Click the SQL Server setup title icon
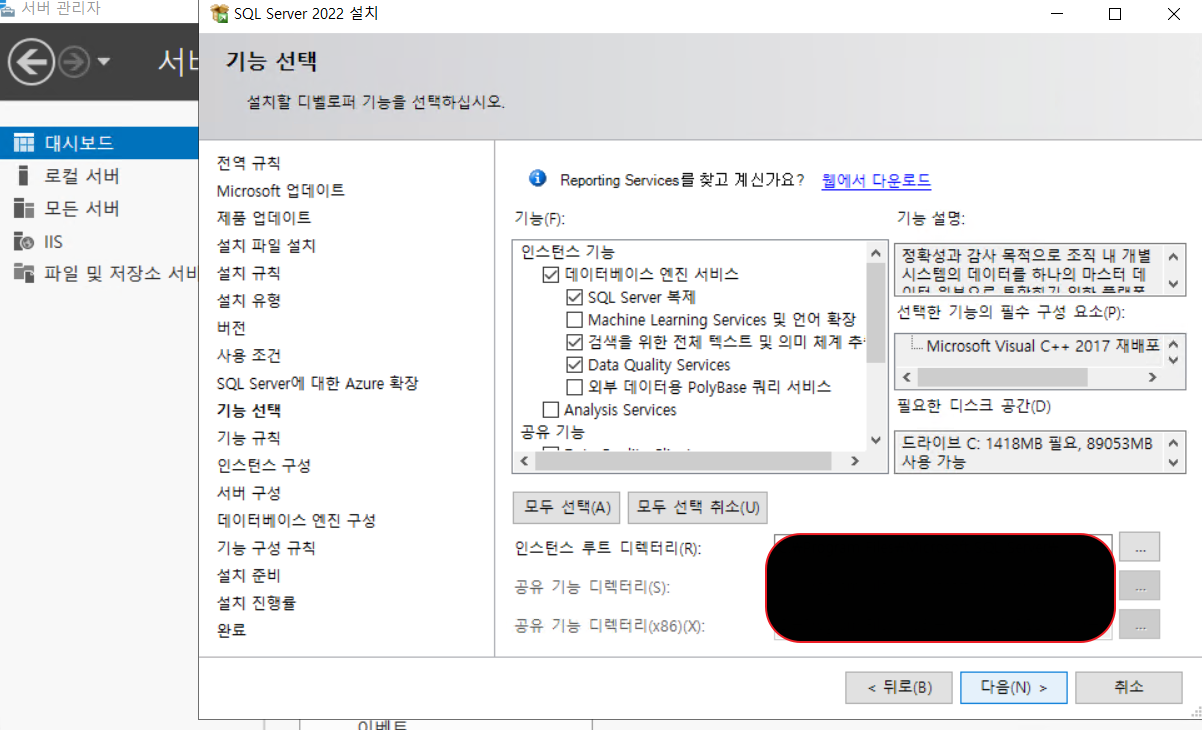1202x730 pixels. (220, 14)
